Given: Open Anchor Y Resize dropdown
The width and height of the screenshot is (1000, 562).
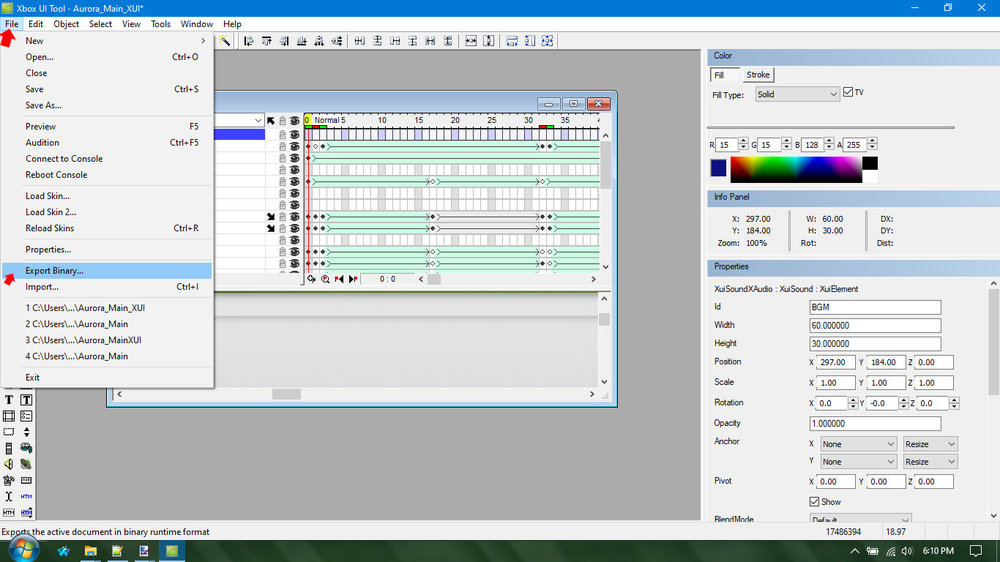Looking at the screenshot, I should click(x=930, y=461).
